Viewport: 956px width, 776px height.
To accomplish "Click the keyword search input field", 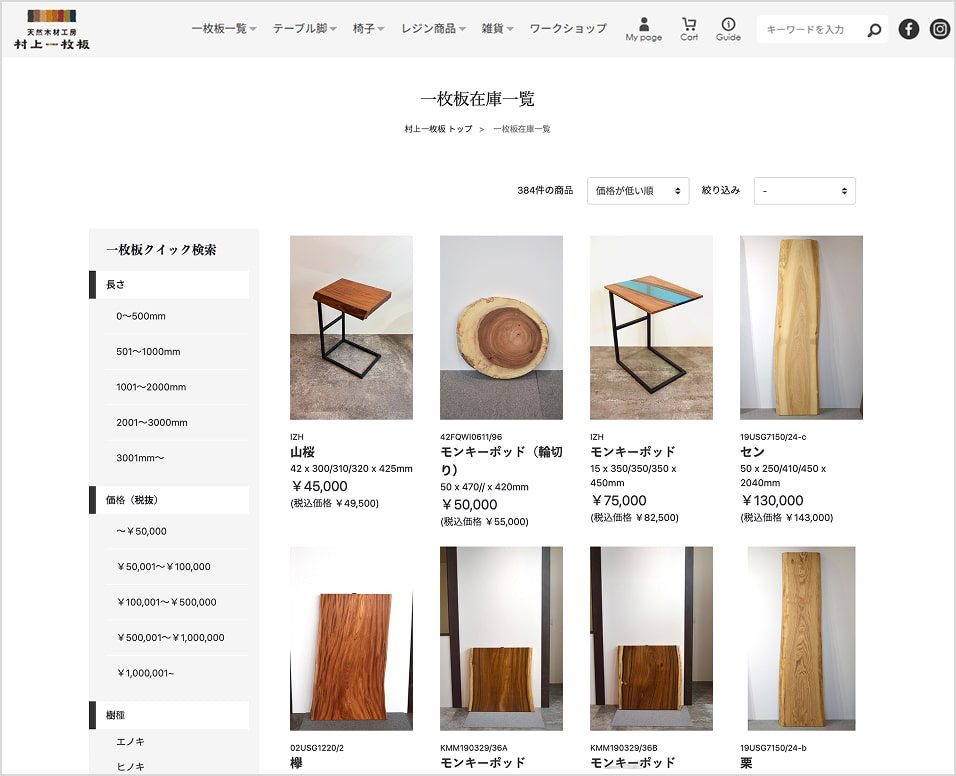I will (808, 30).
